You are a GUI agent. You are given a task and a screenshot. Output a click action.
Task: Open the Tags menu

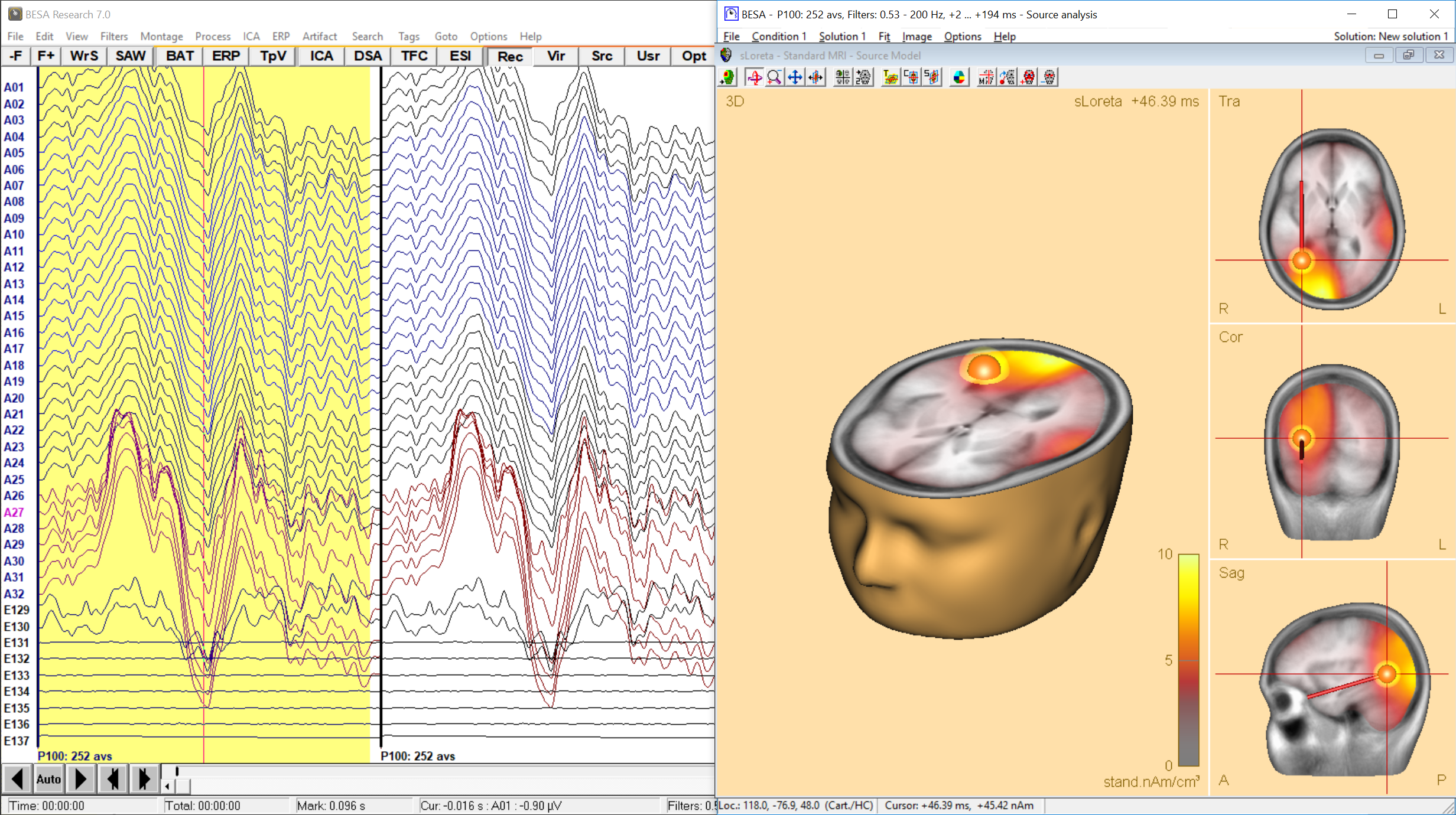pyautogui.click(x=408, y=37)
